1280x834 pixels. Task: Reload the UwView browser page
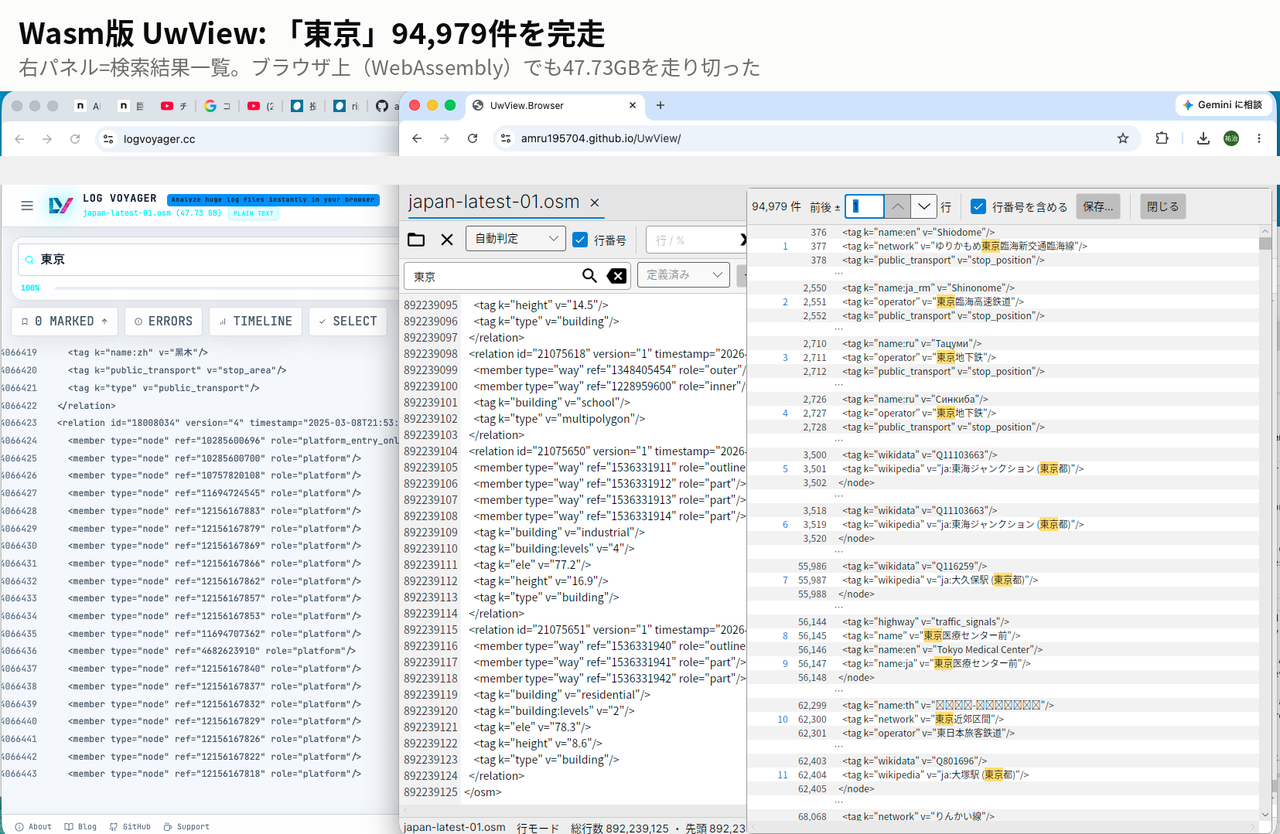click(473, 138)
